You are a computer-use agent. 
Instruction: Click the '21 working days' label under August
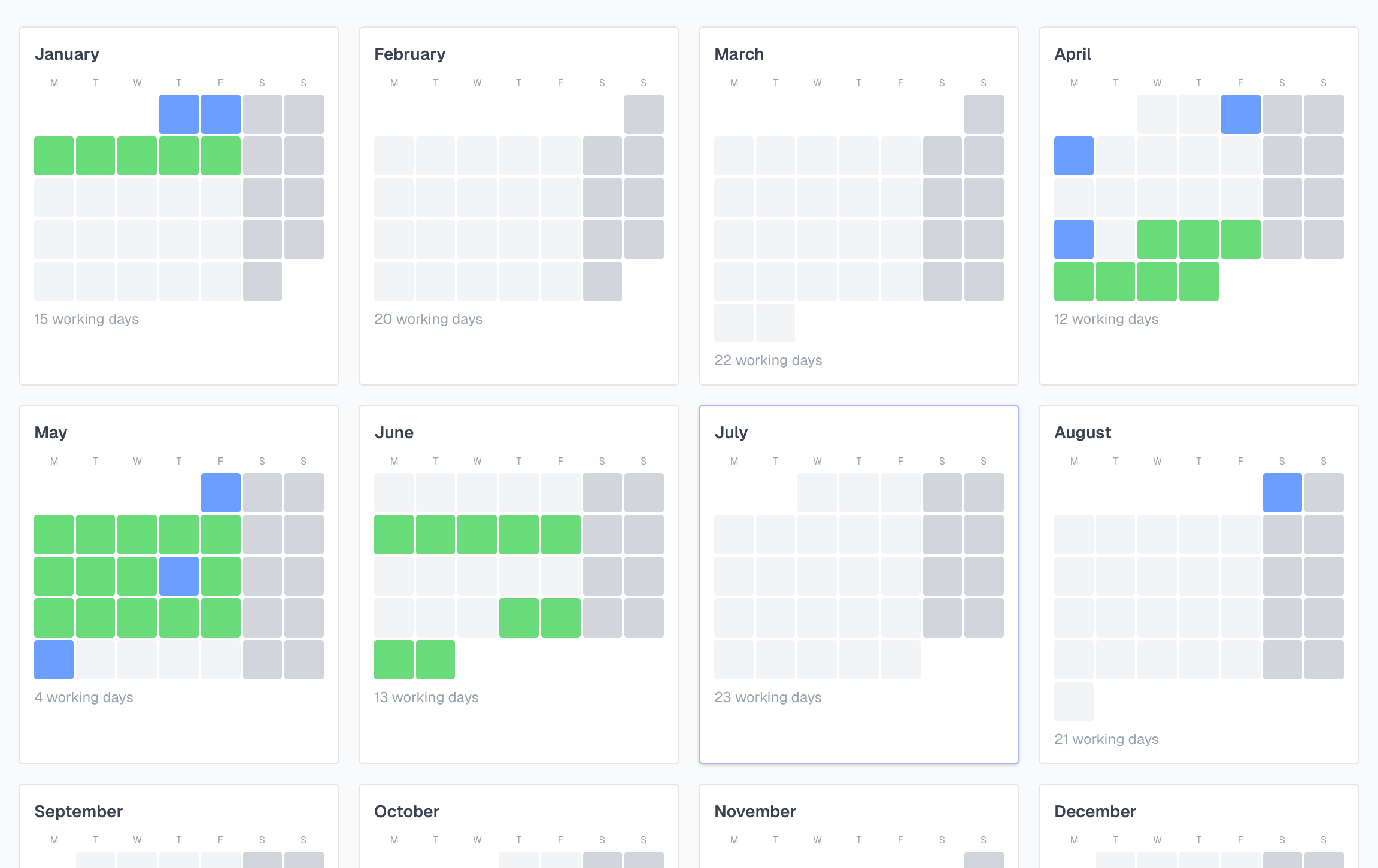click(x=1106, y=739)
